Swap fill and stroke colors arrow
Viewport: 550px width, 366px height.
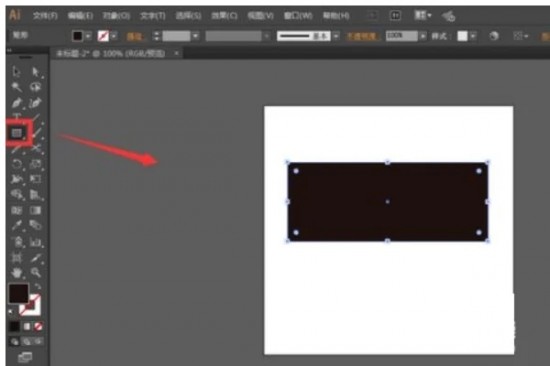[x=38, y=286]
